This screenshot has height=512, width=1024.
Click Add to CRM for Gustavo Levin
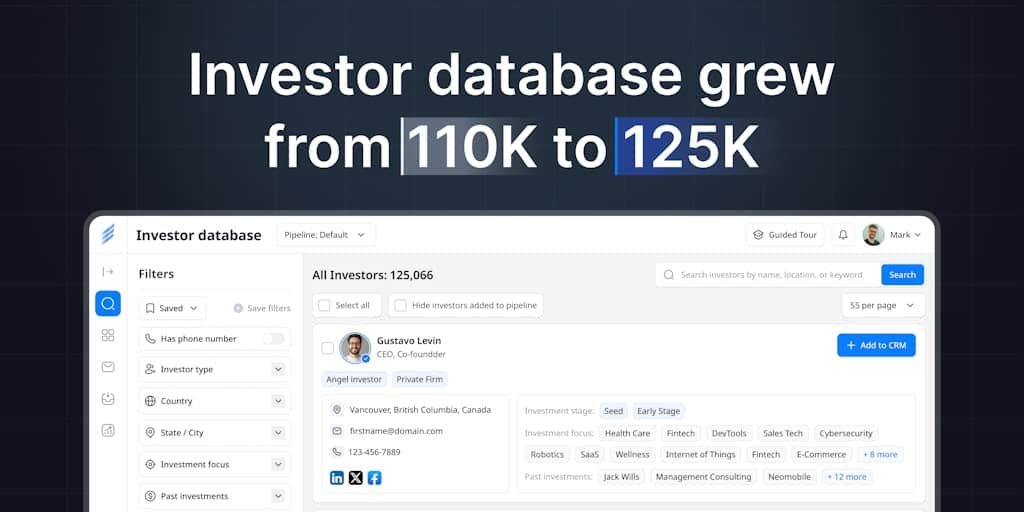tap(876, 345)
